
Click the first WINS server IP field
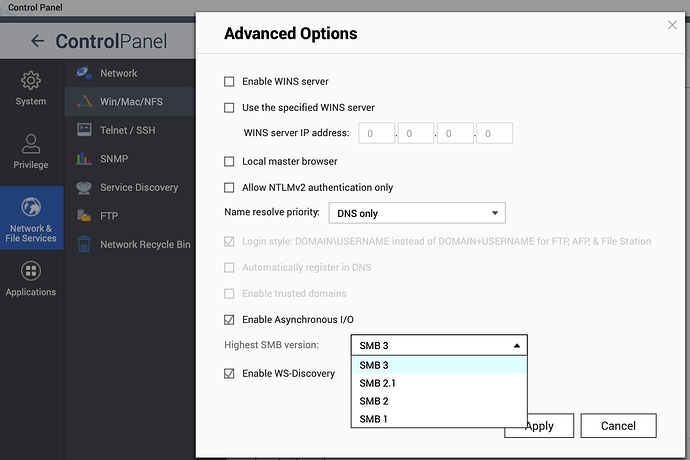tap(377, 133)
